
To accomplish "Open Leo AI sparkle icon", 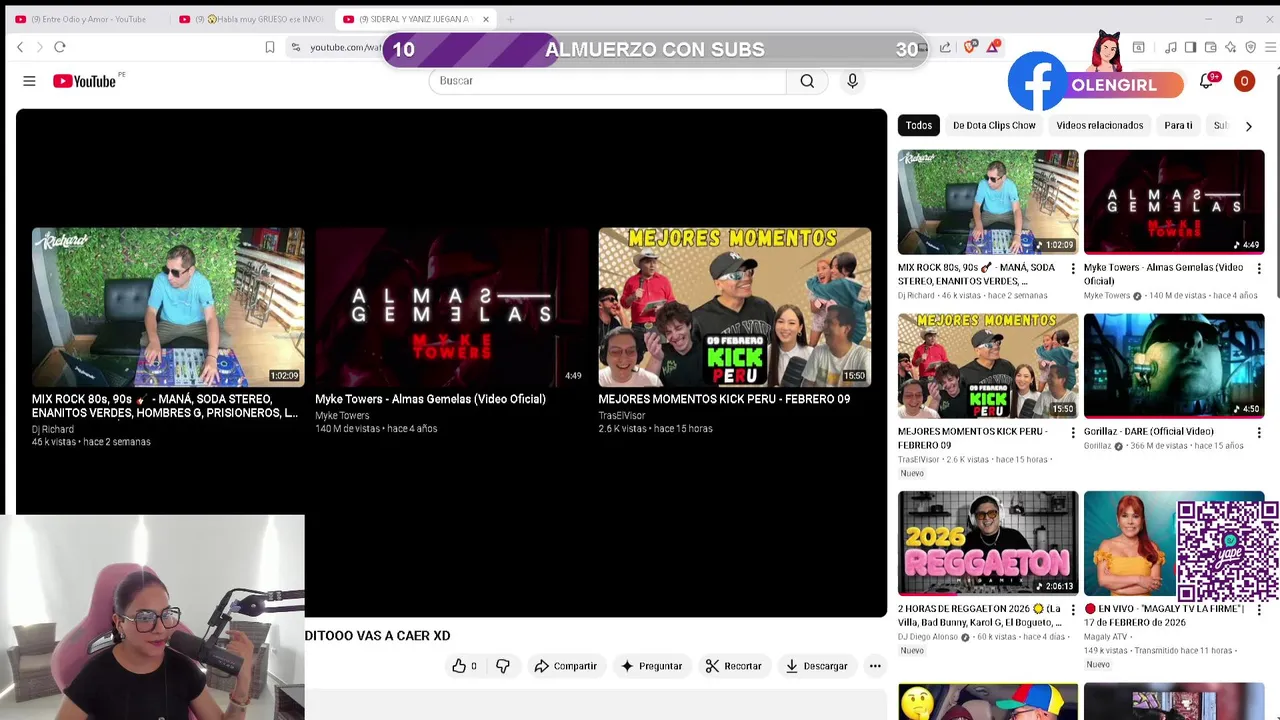I will 1230,47.
